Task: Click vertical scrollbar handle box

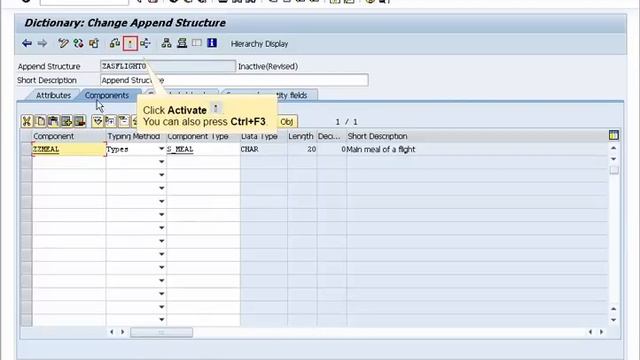Action: click(x=614, y=170)
